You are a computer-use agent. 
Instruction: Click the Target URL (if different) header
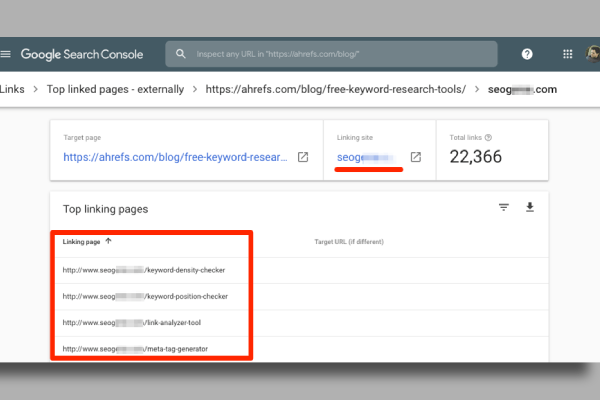(x=349, y=242)
